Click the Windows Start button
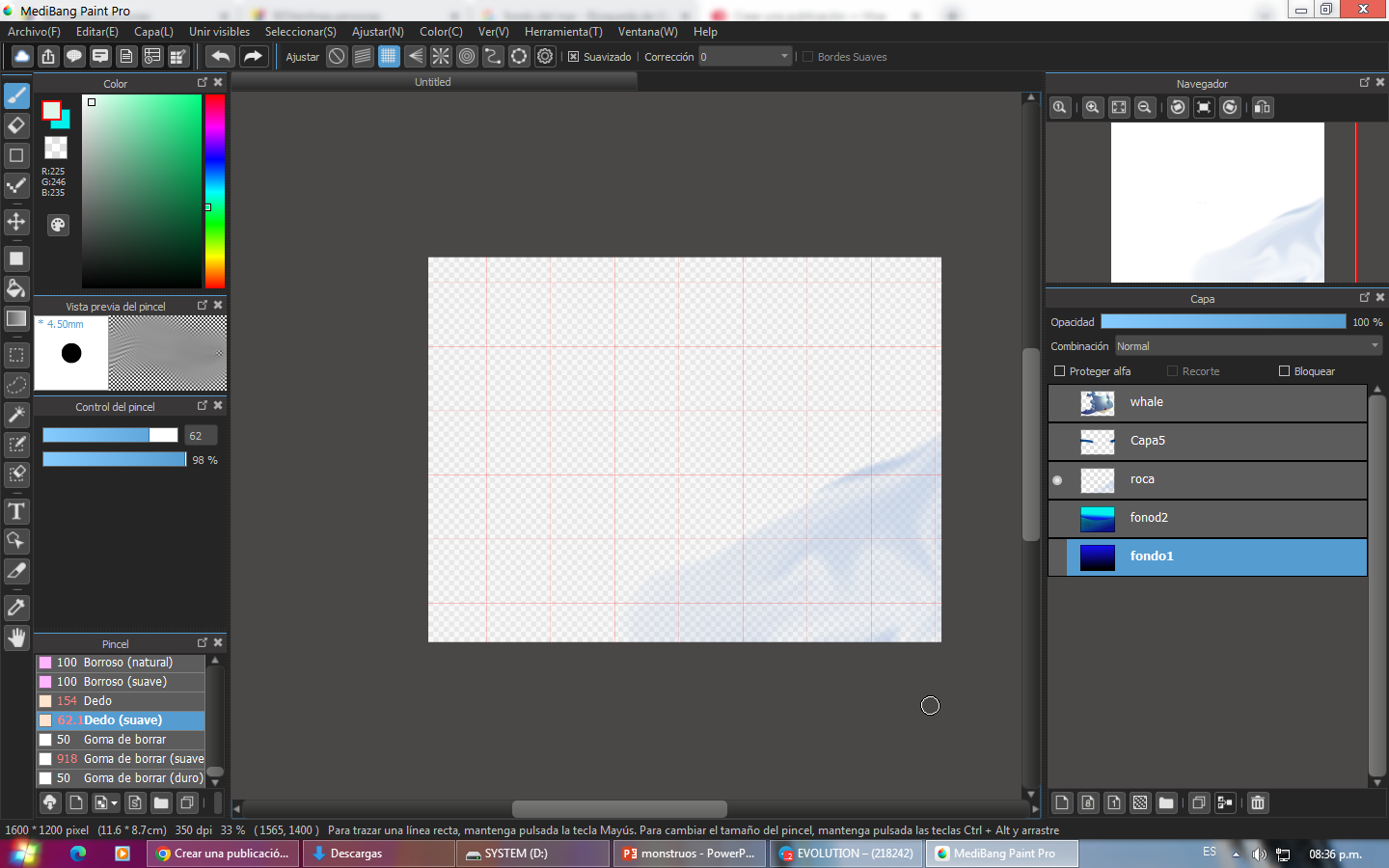 (26, 854)
